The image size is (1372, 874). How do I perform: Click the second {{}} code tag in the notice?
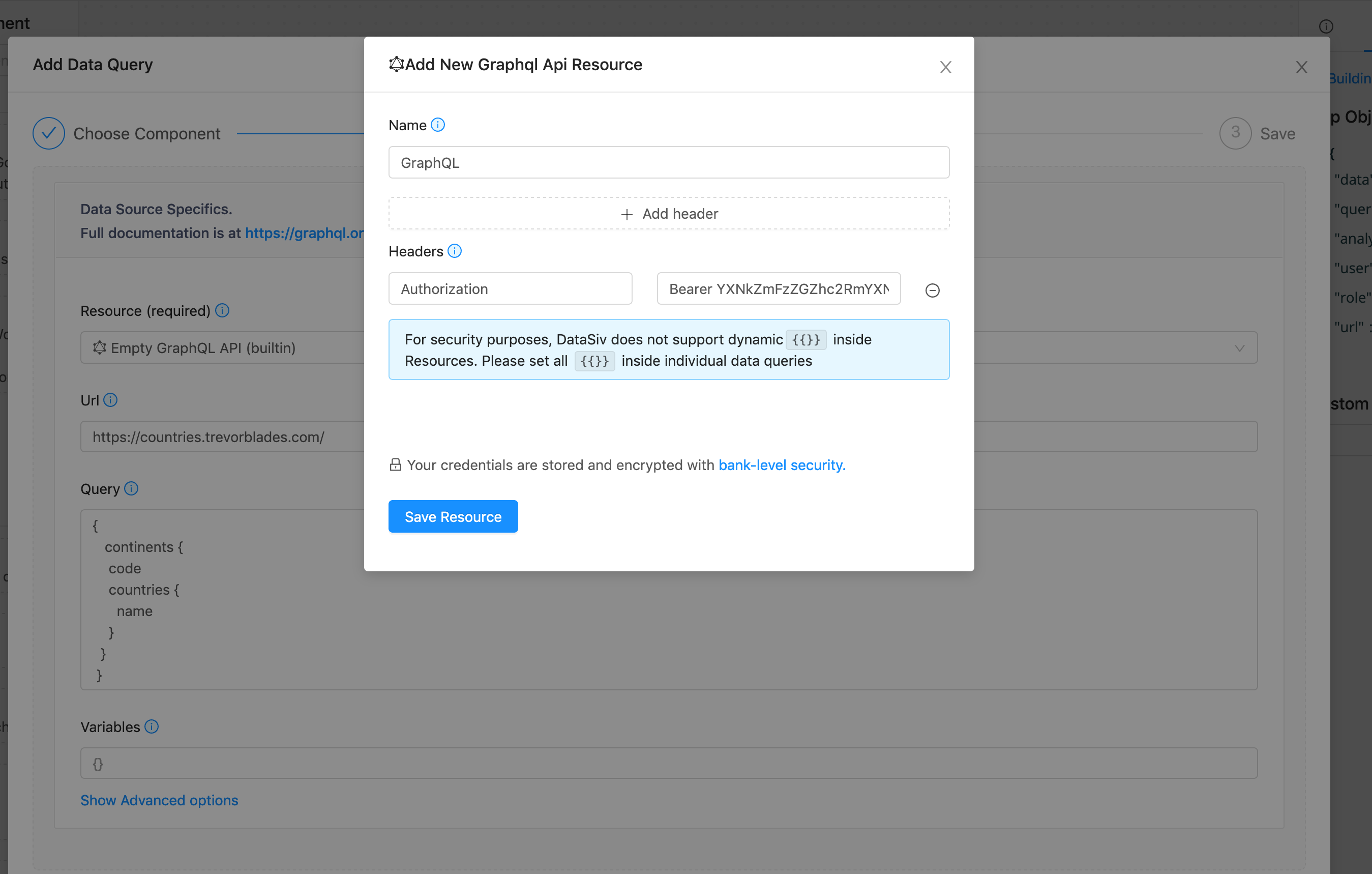[x=594, y=361]
